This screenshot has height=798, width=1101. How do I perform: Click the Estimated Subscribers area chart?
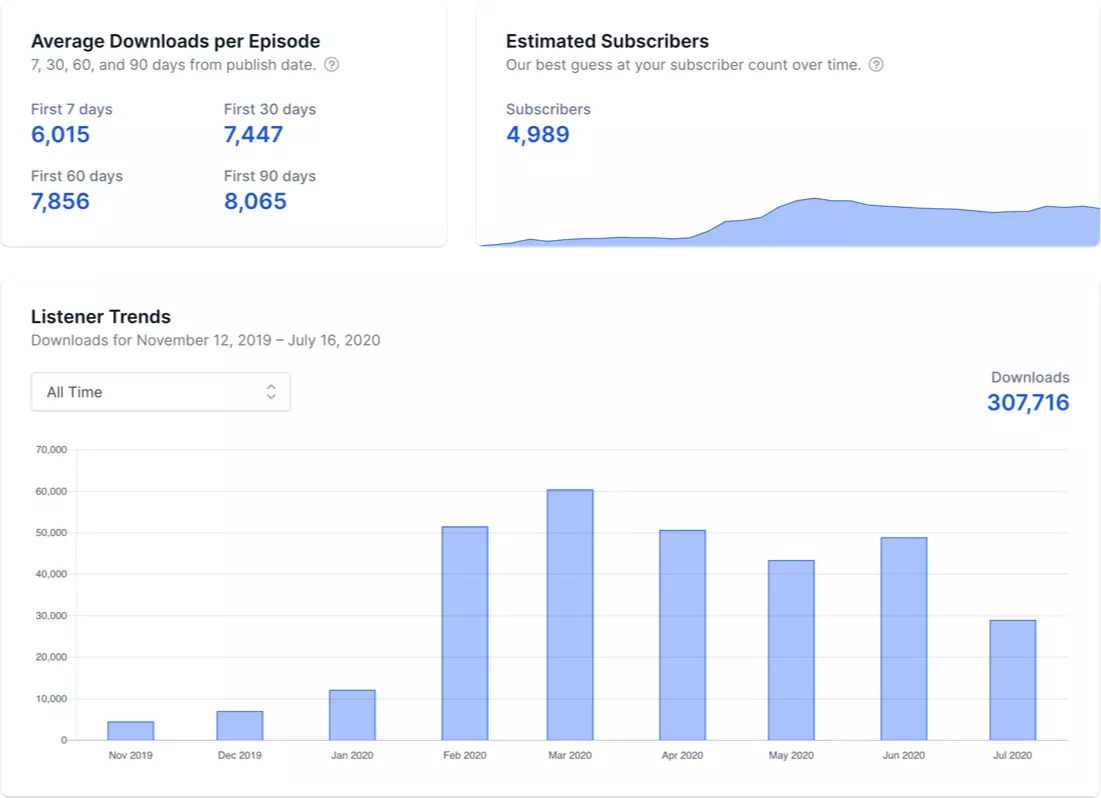pos(800,225)
